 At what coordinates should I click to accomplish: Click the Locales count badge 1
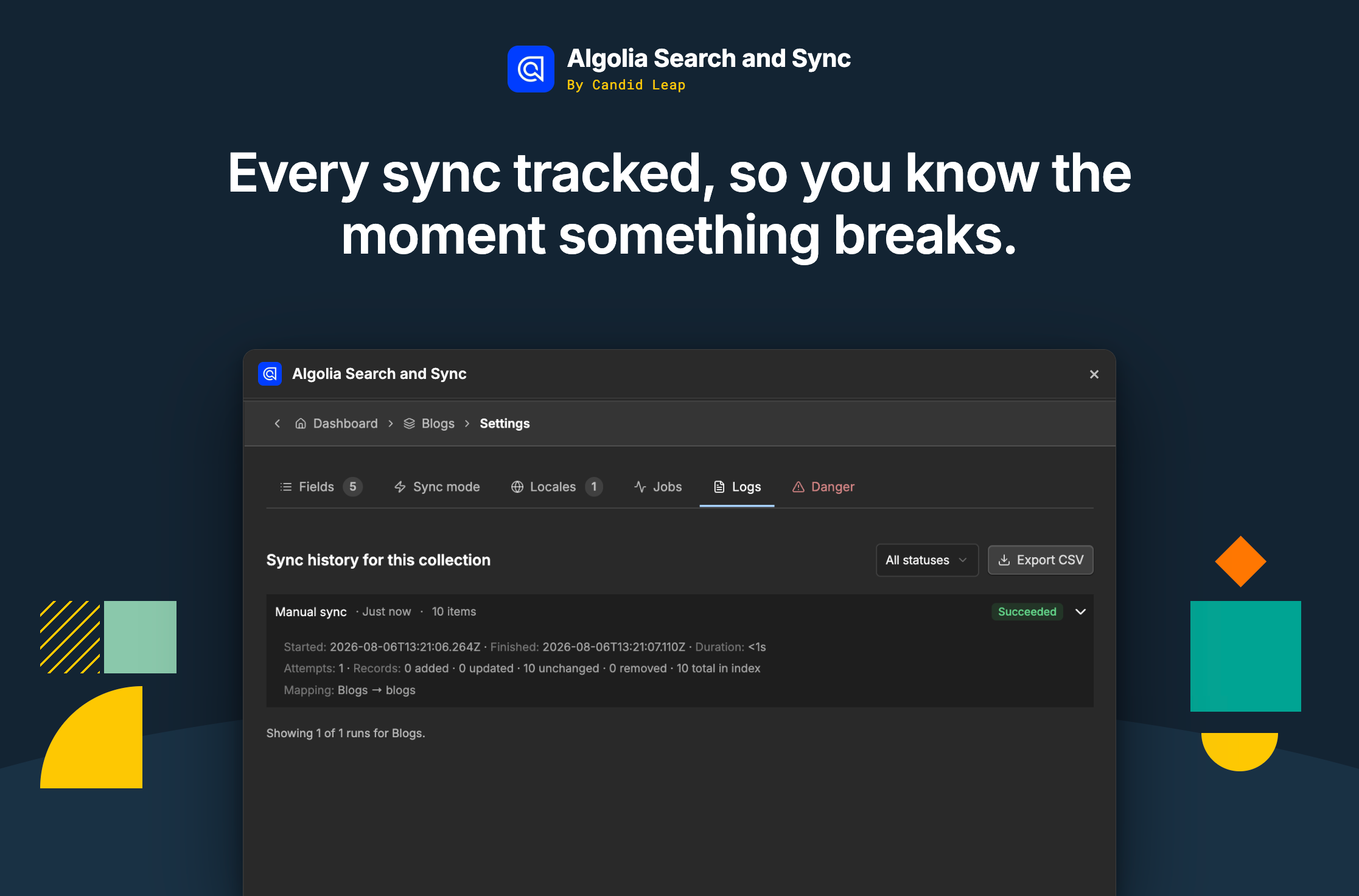coord(594,487)
